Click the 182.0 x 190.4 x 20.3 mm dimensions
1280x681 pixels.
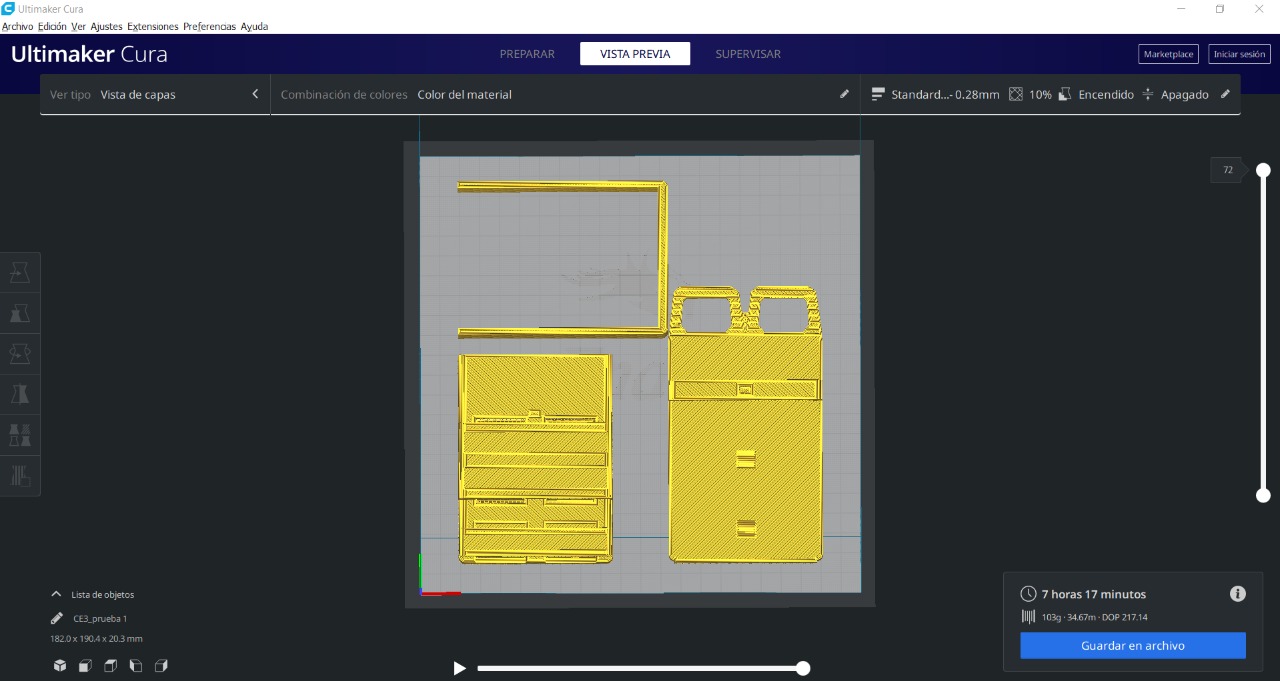click(97, 638)
